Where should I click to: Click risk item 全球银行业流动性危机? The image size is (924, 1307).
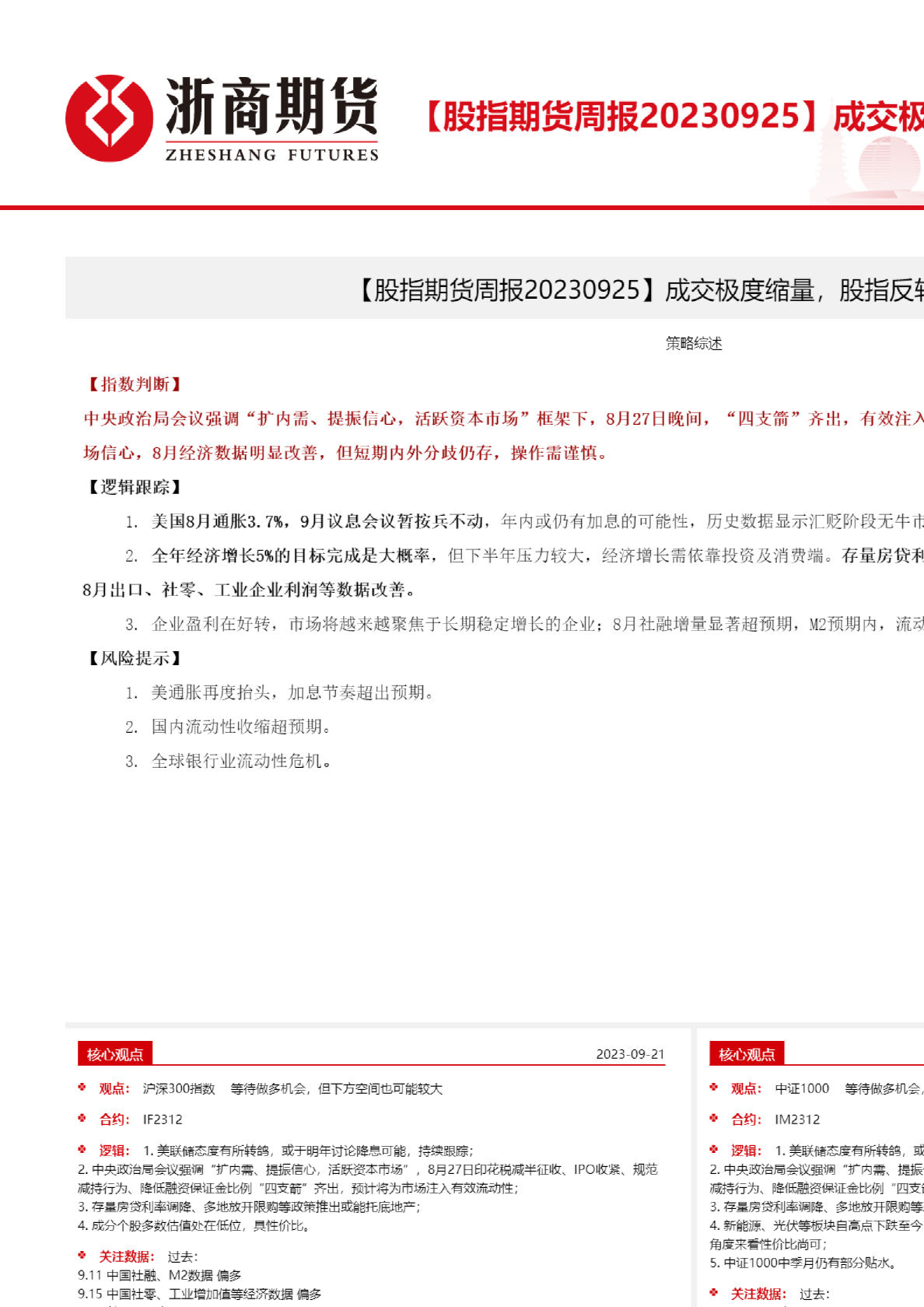241,761
